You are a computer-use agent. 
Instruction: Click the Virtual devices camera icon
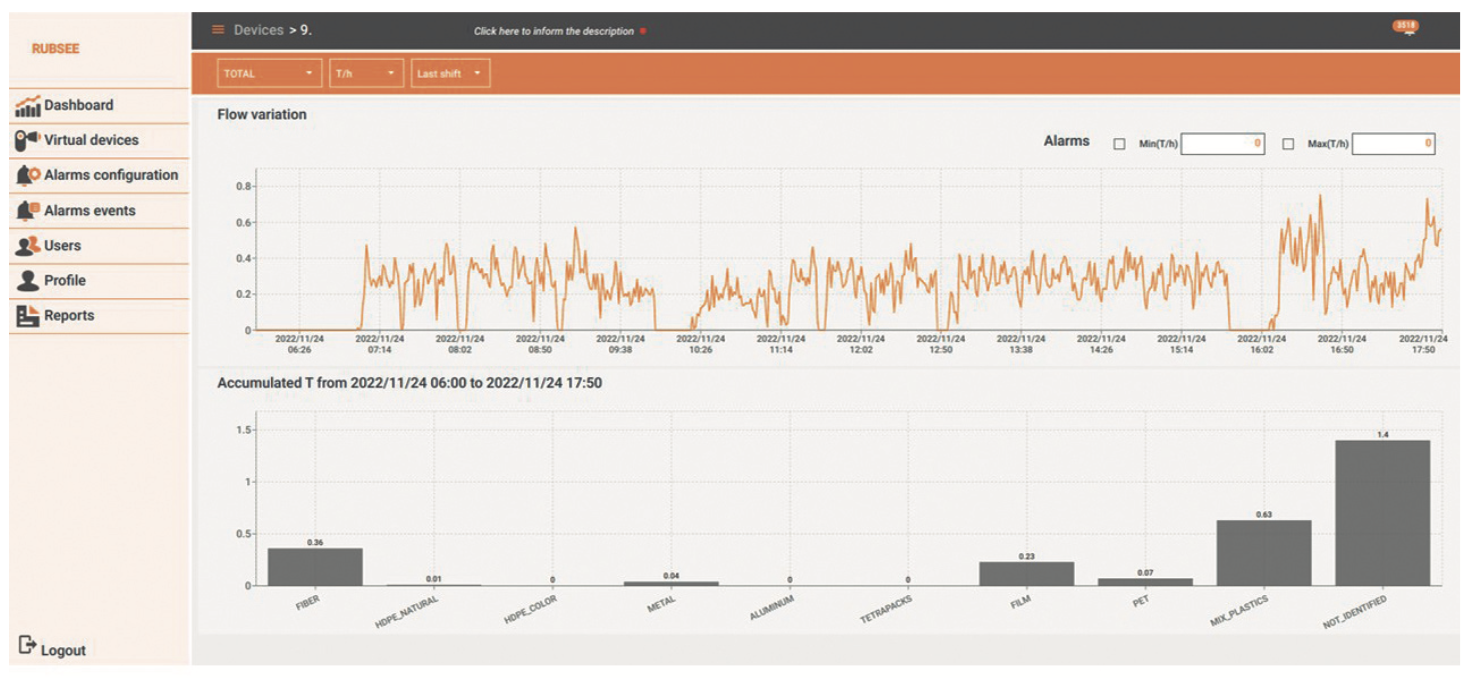pos(27,140)
